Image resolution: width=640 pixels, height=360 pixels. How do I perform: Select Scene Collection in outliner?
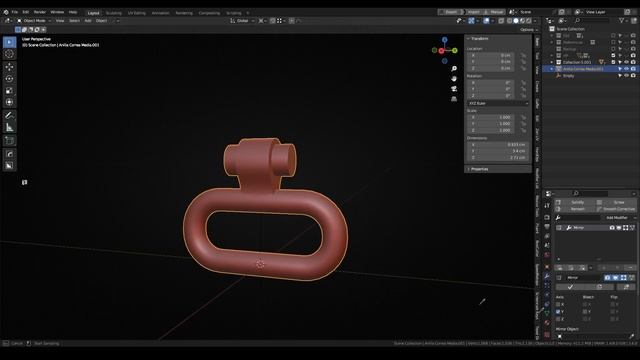(570, 29)
